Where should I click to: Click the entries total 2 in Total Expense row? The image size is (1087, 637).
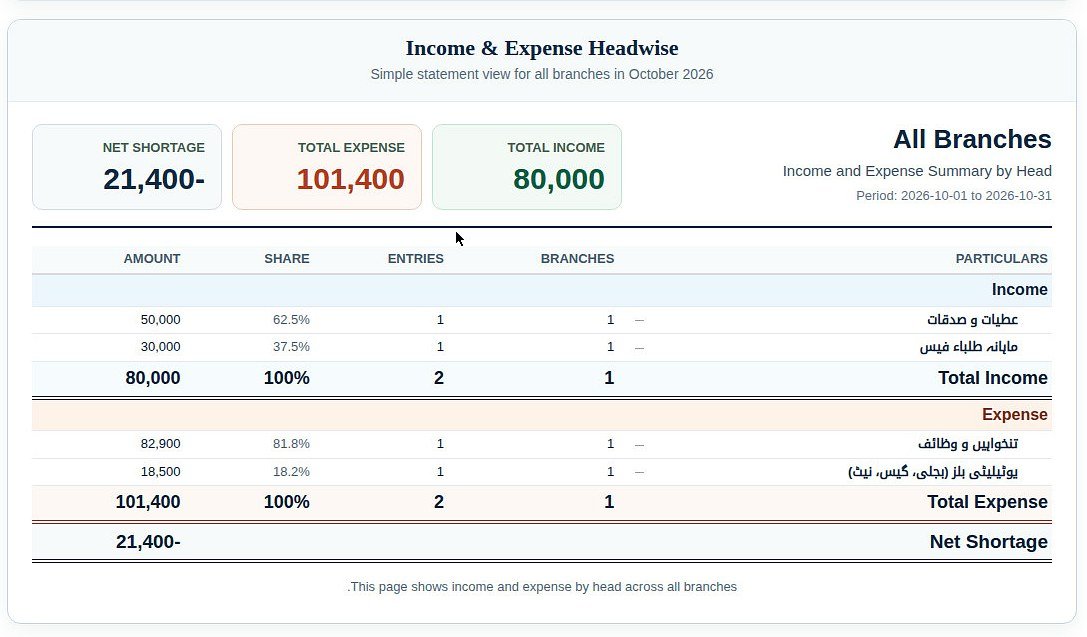pyautogui.click(x=439, y=502)
